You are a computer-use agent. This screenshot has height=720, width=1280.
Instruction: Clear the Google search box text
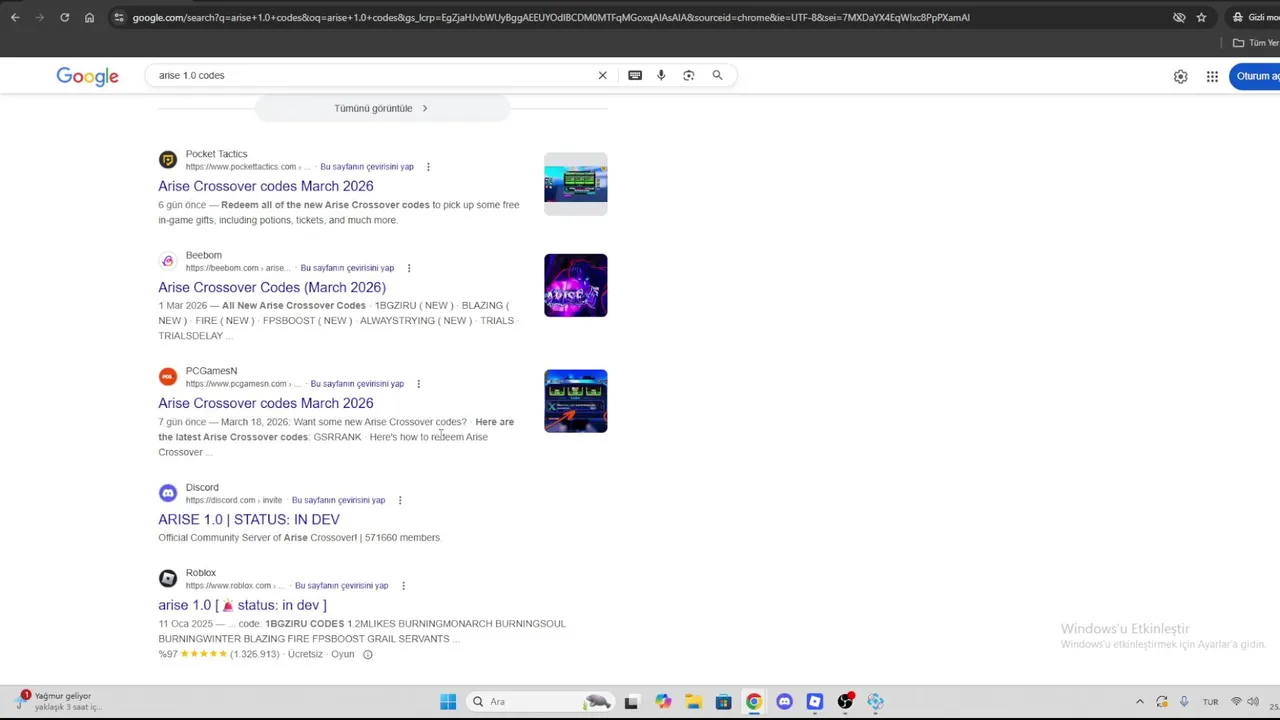(x=602, y=75)
